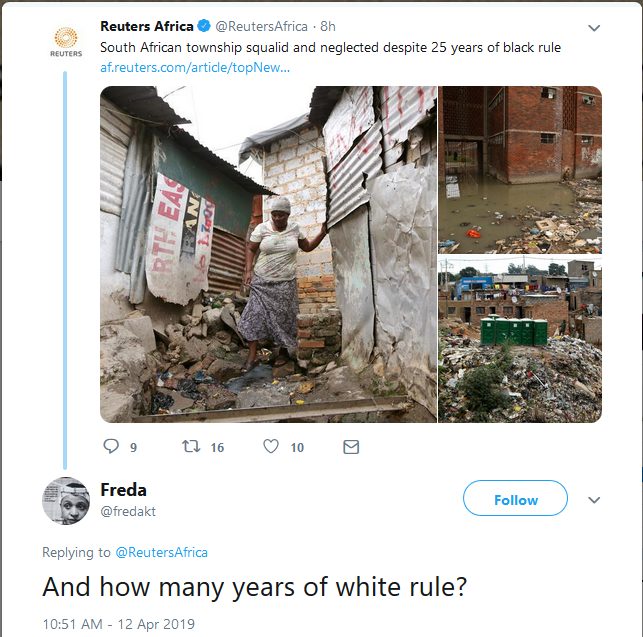Click the 8h tweet timestamp

tap(328, 26)
